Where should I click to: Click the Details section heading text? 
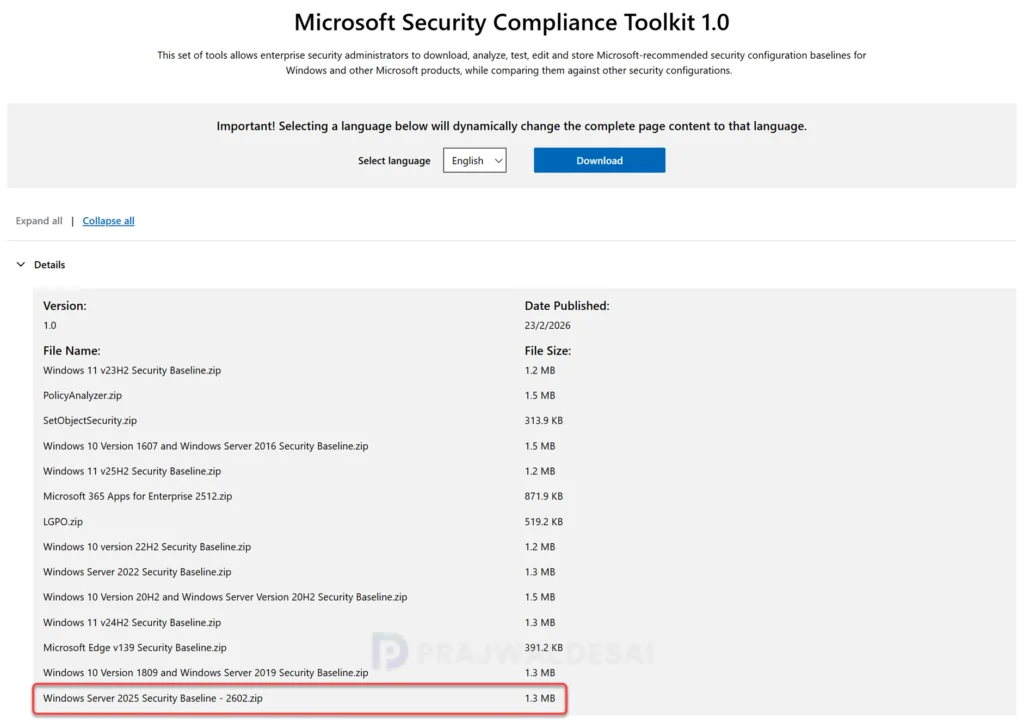point(50,265)
